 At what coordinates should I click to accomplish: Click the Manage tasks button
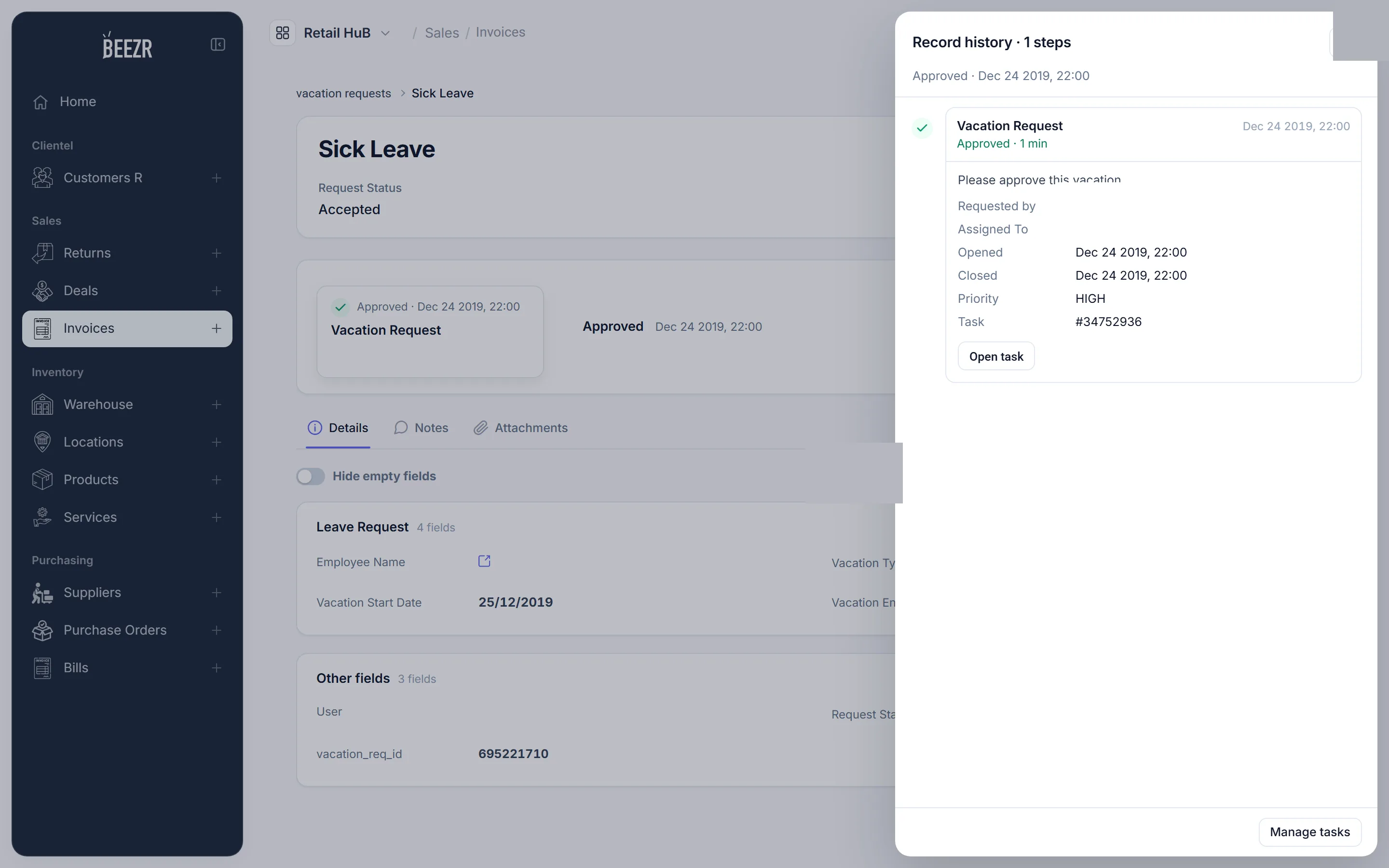click(x=1310, y=832)
